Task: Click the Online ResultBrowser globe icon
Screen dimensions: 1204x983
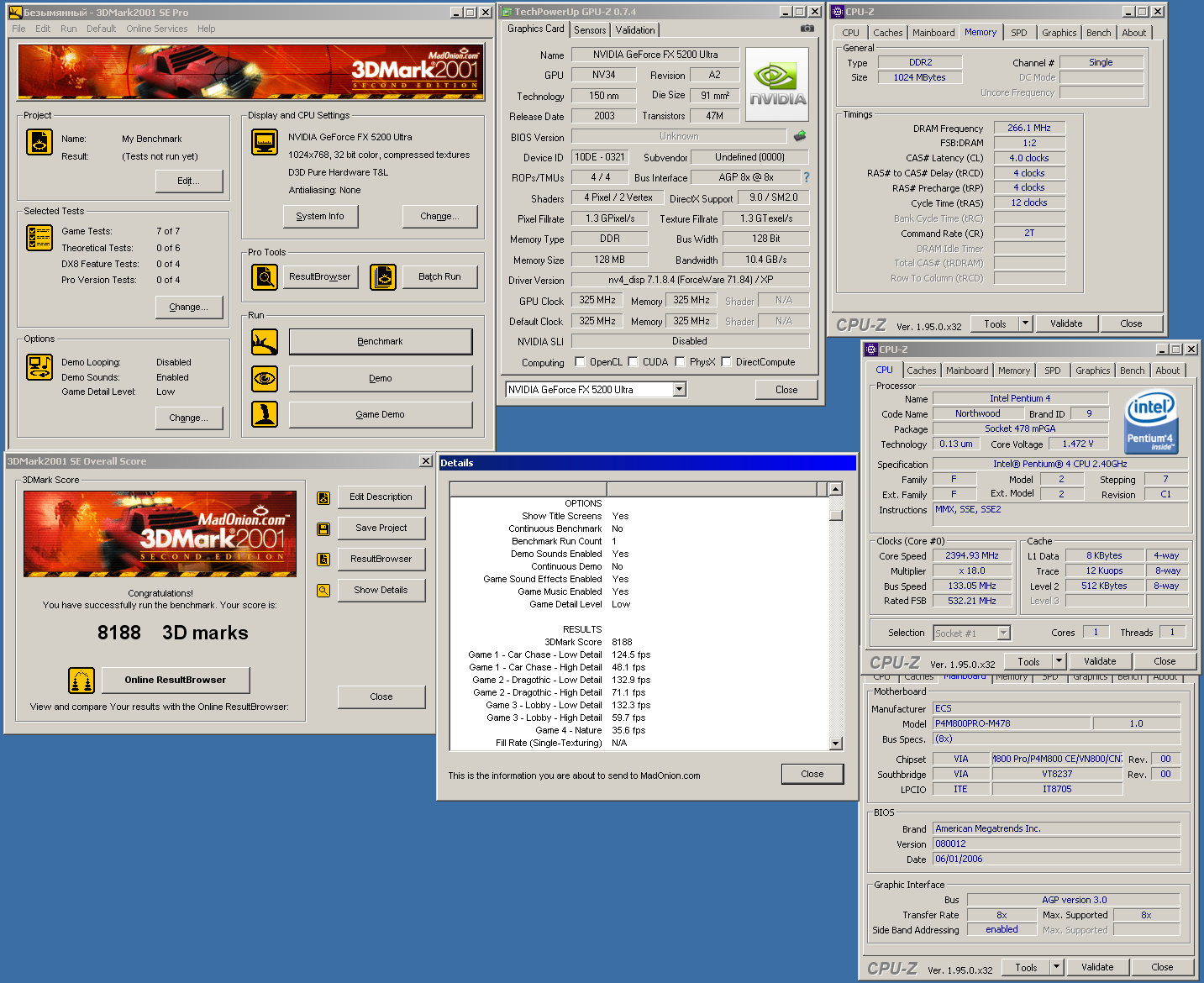Action: (x=81, y=680)
